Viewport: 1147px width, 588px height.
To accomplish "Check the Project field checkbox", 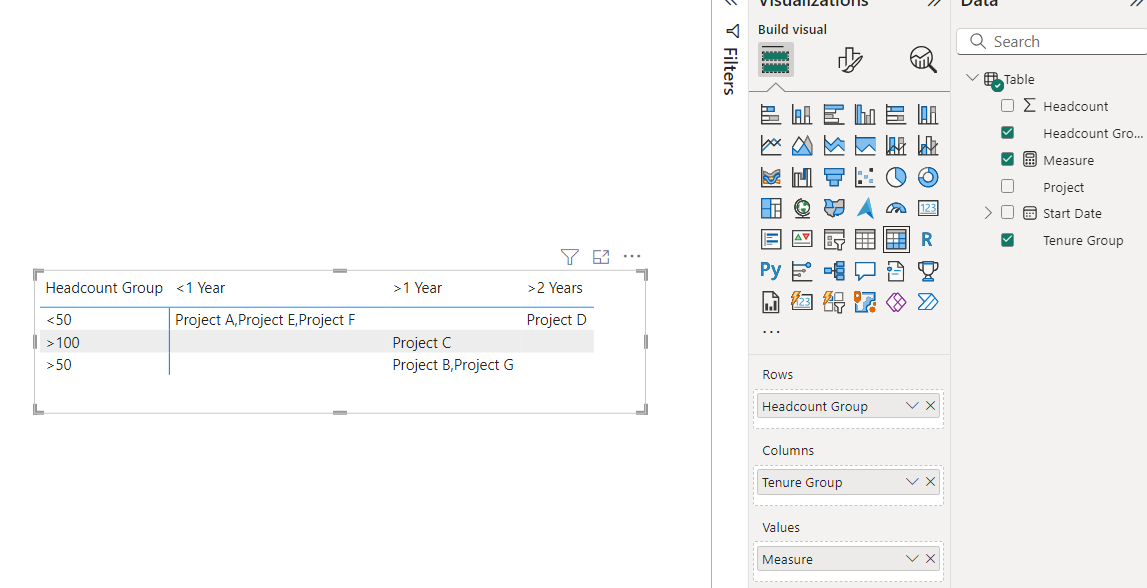I will click(x=1007, y=186).
